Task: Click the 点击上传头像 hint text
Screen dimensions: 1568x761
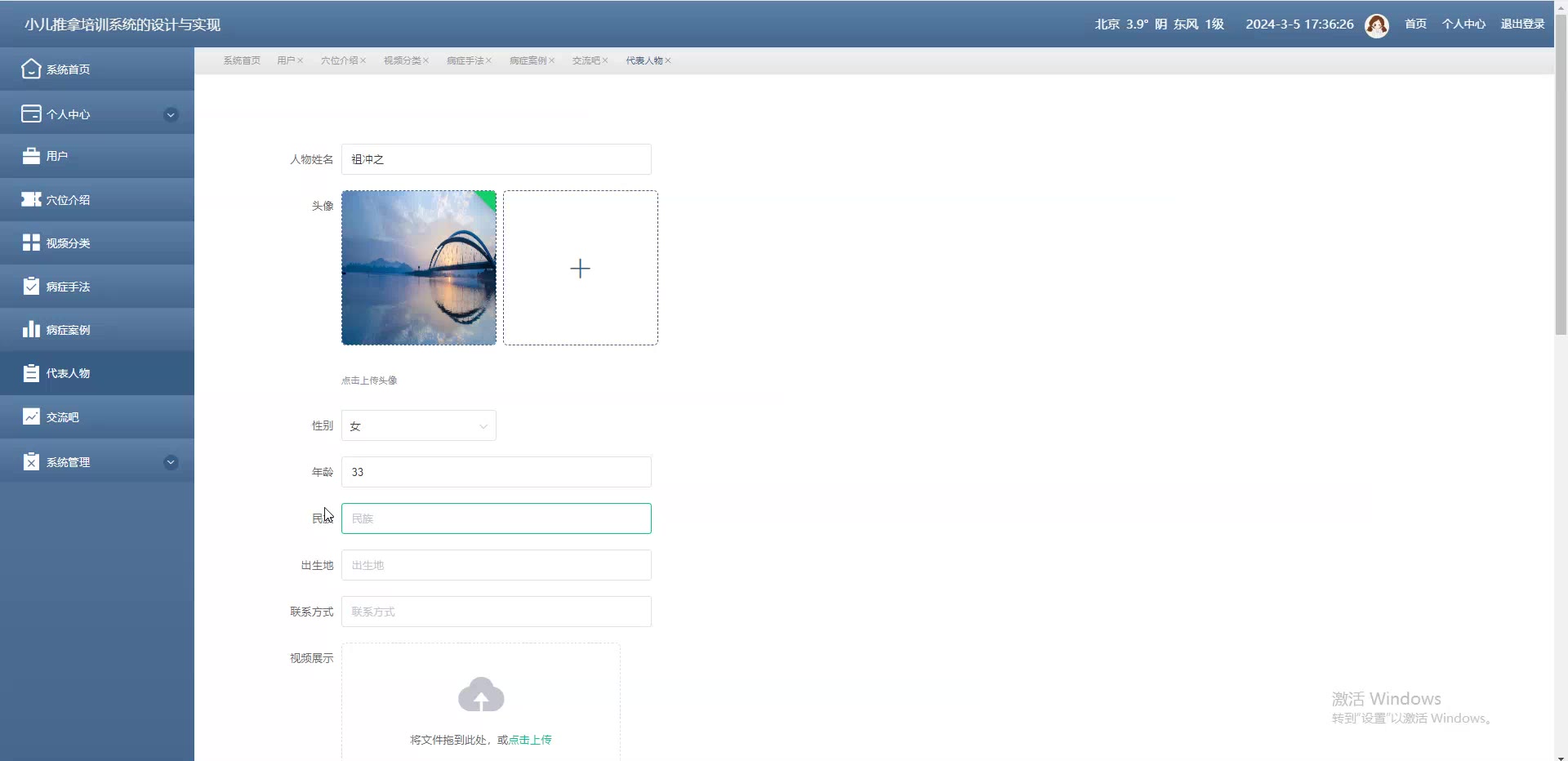Action: pos(369,380)
